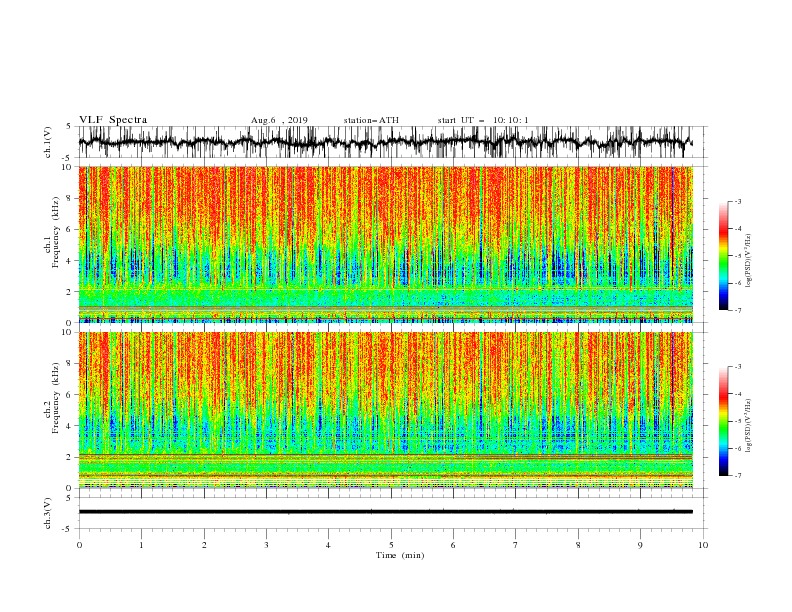
Task: Click the time axis tick label '2'
Action: [204, 545]
